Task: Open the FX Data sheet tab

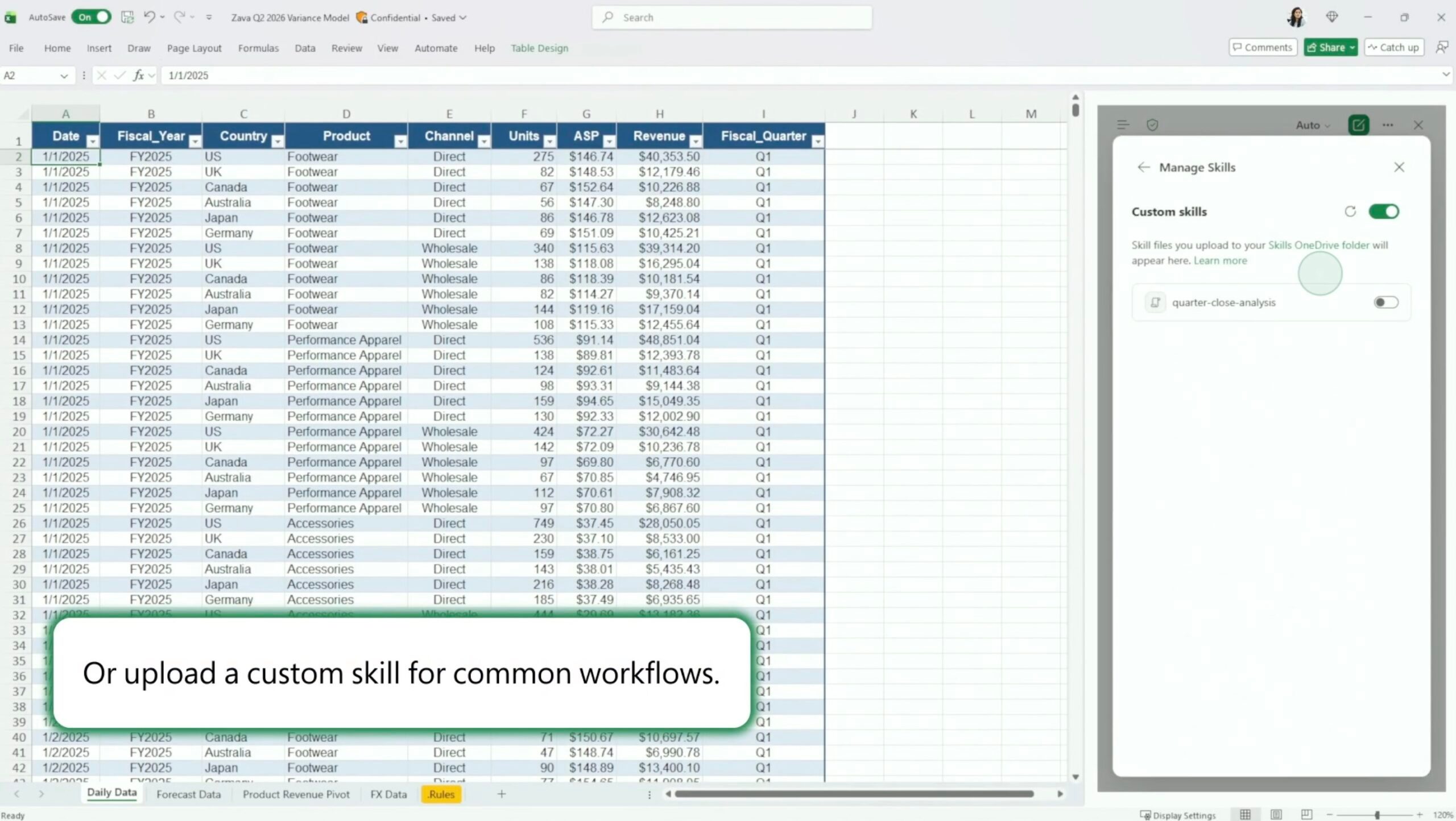Action: click(388, 794)
